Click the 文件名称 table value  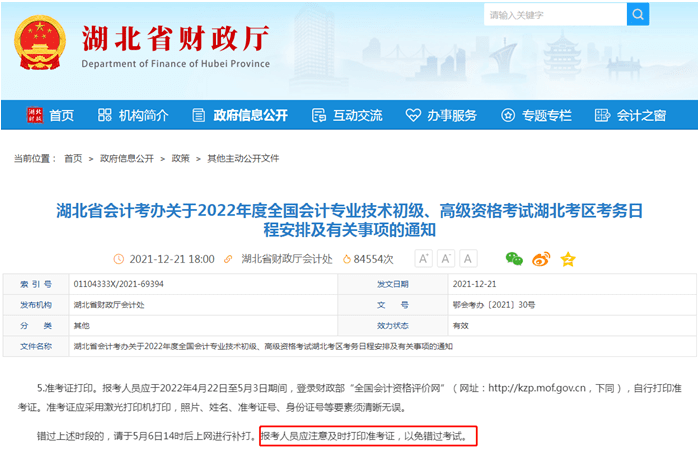coord(263,346)
